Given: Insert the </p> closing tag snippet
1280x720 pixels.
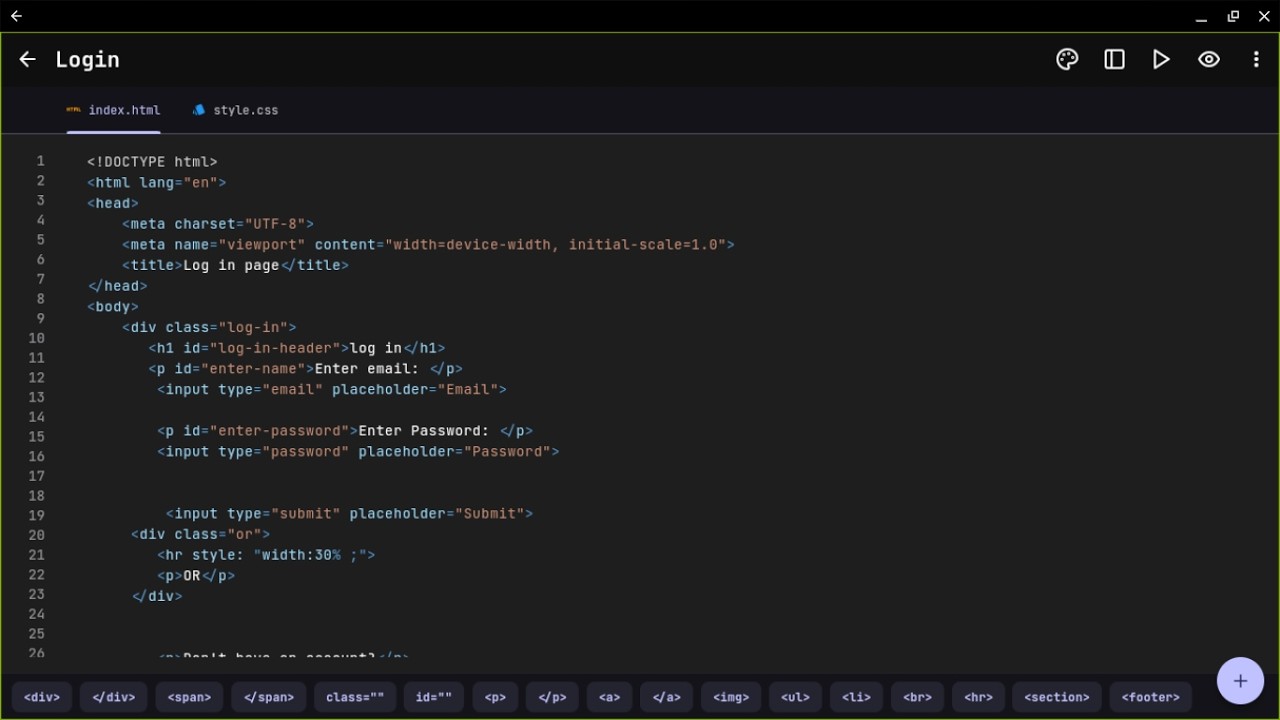Looking at the screenshot, I should pos(552,697).
